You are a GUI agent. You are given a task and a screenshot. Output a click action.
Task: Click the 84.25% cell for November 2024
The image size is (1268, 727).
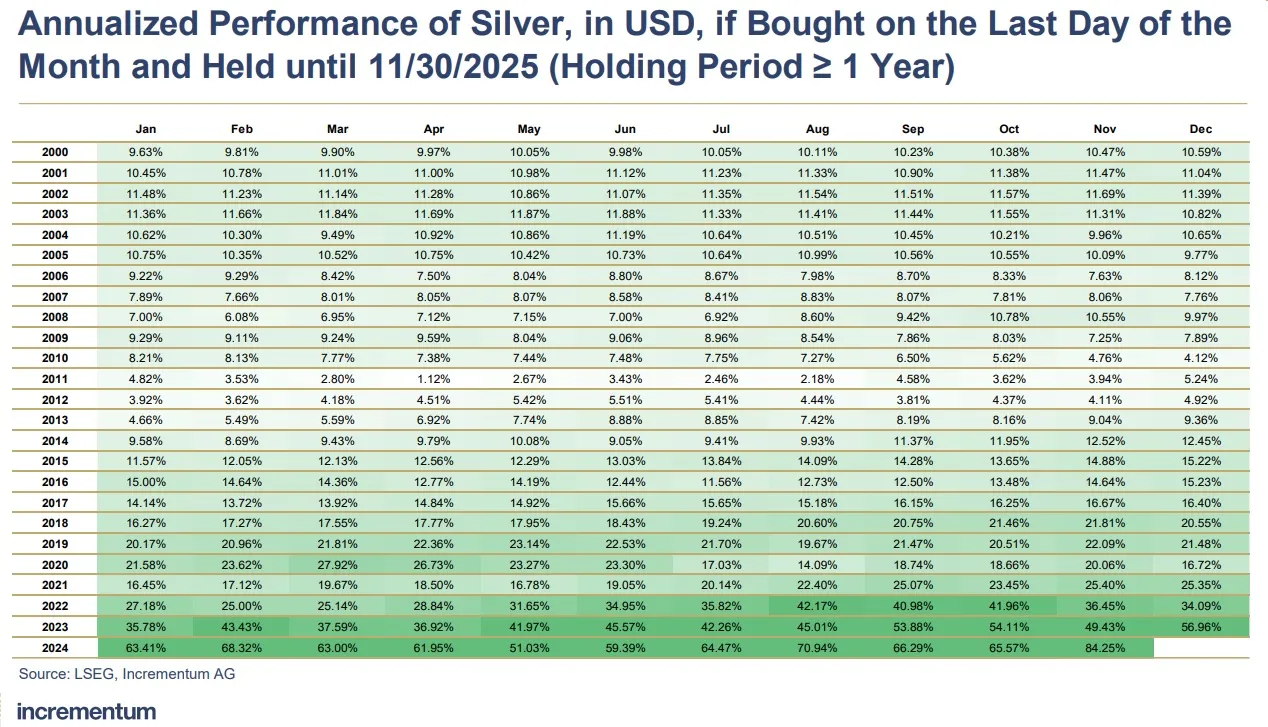[1105, 647]
